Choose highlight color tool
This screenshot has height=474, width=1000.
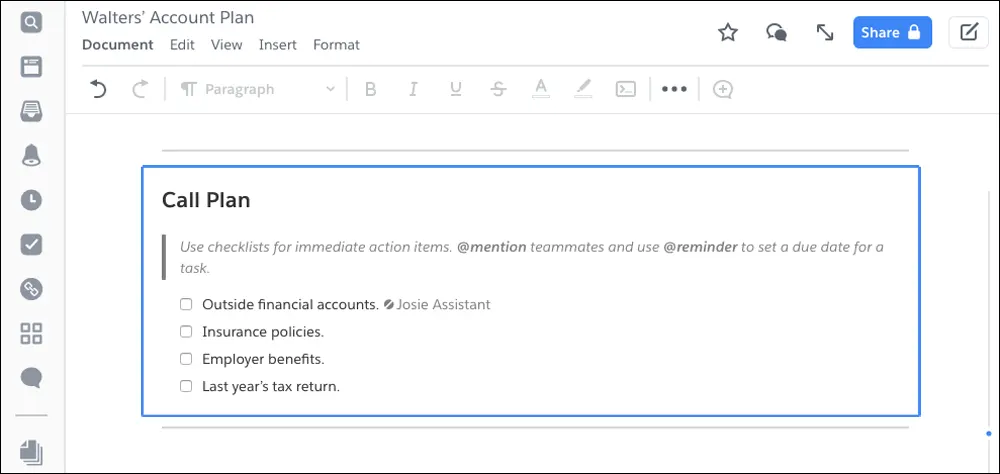[x=583, y=89]
